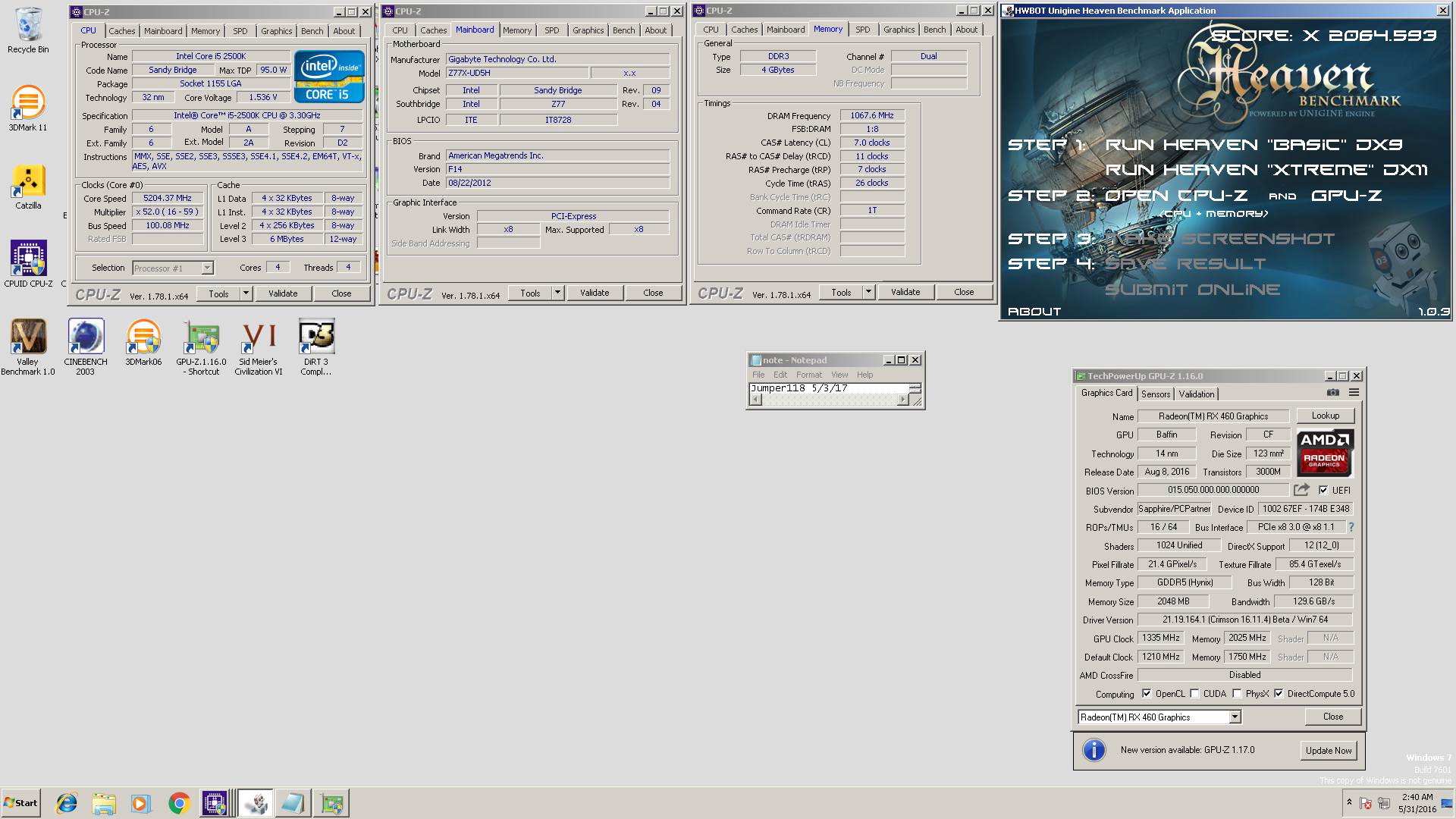Open the Radeon RX 460 Graphics card selector
The width and height of the screenshot is (1456, 819).
(1159, 717)
